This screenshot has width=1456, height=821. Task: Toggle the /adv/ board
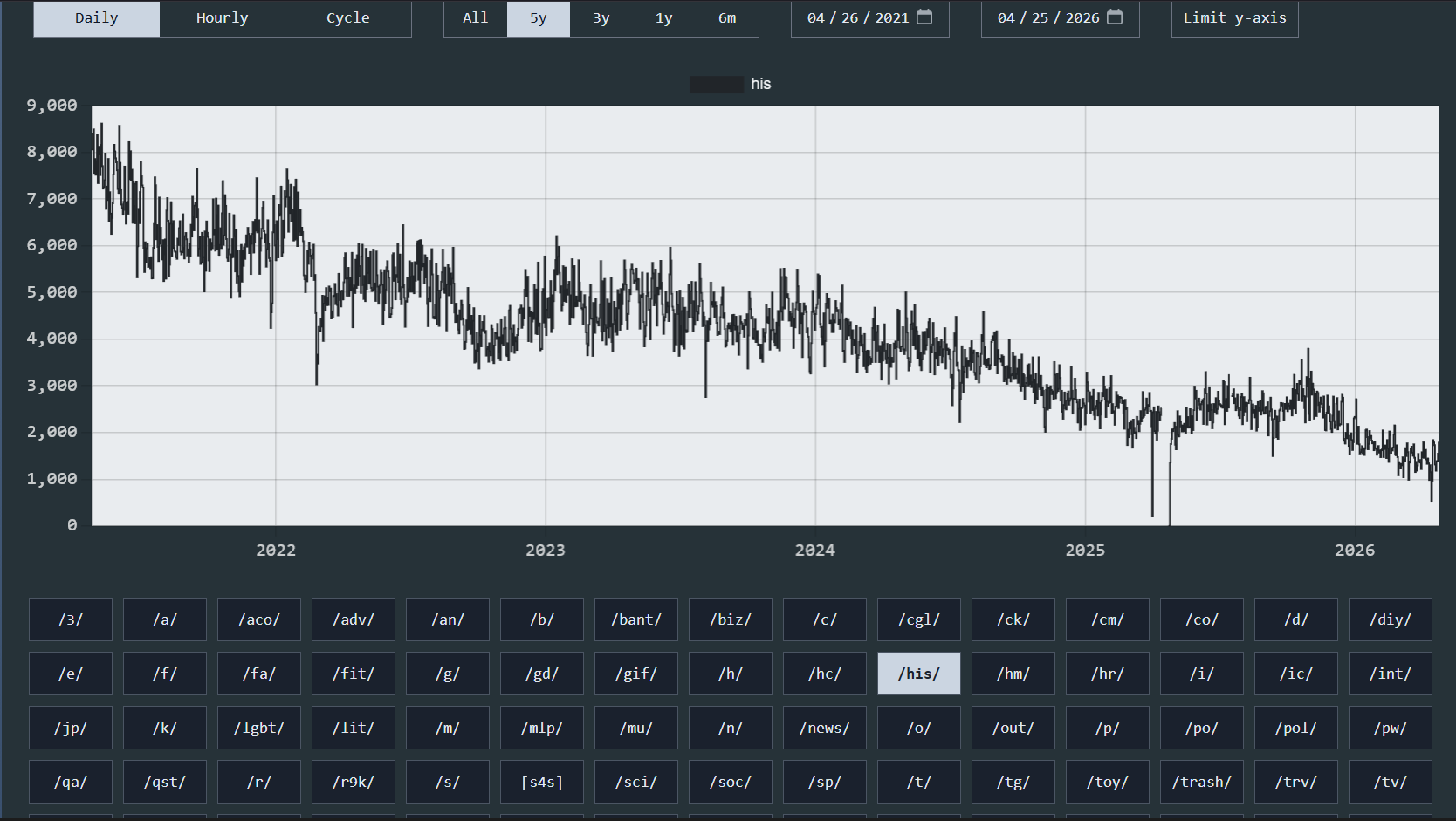point(354,619)
